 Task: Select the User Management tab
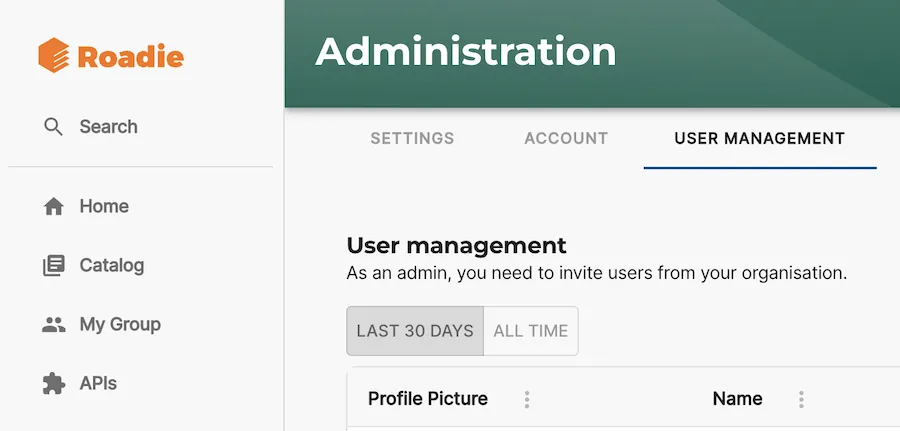(760, 138)
